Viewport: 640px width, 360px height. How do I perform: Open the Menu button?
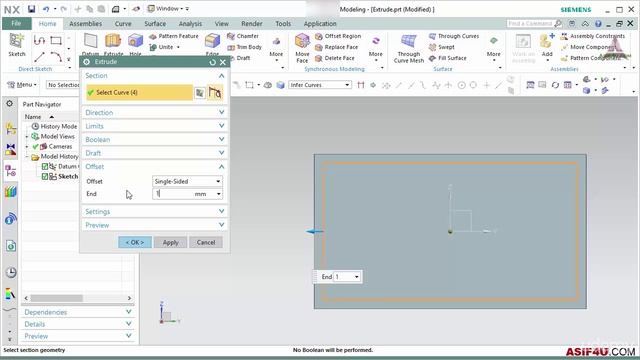tap(22, 85)
